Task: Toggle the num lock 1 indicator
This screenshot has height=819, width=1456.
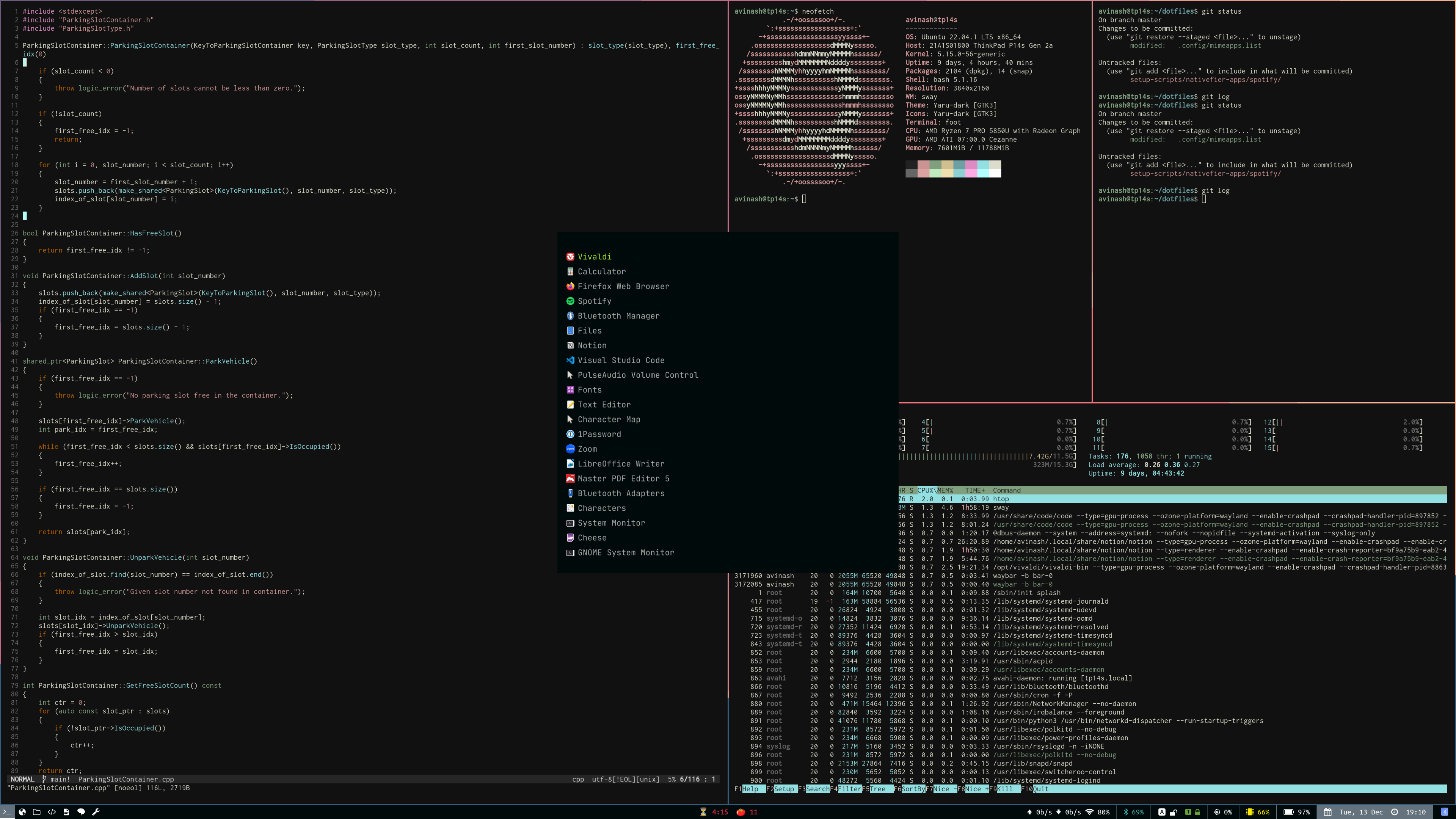Action: (x=1188, y=812)
